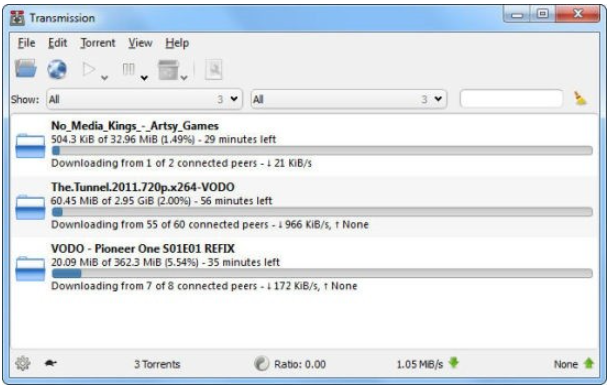The image size is (609, 387).
Task: Click the ratio statistics swirl icon
Action: 261,364
